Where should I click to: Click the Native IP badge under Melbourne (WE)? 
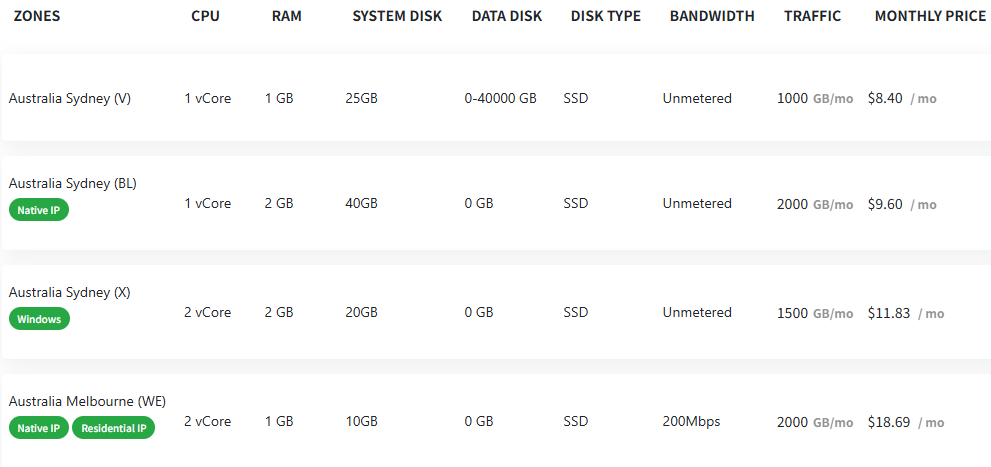click(39, 428)
